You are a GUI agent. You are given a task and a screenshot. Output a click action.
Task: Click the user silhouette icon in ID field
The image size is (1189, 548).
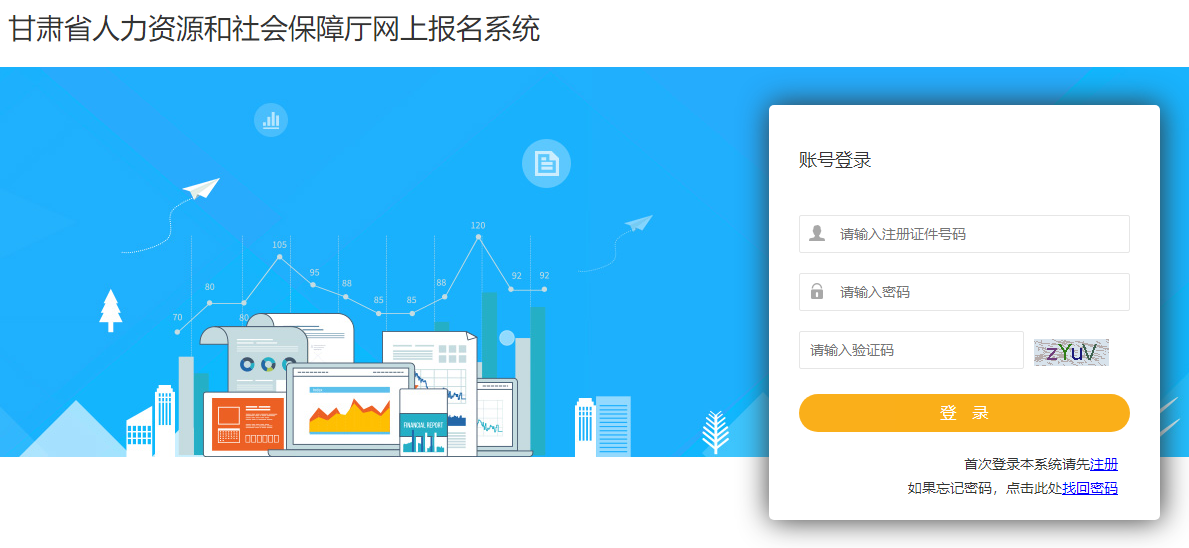click(x=817, y=233)
